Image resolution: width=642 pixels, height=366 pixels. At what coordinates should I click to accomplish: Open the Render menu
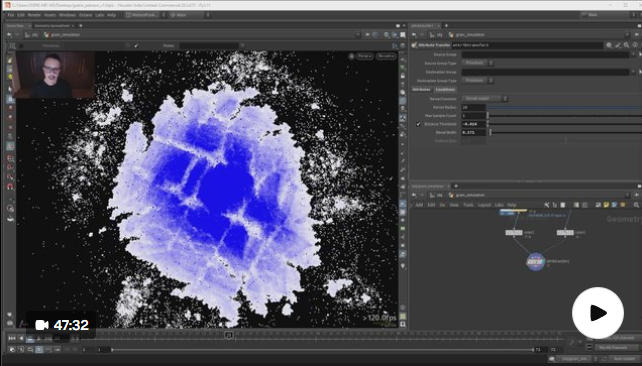pos(34,15)
